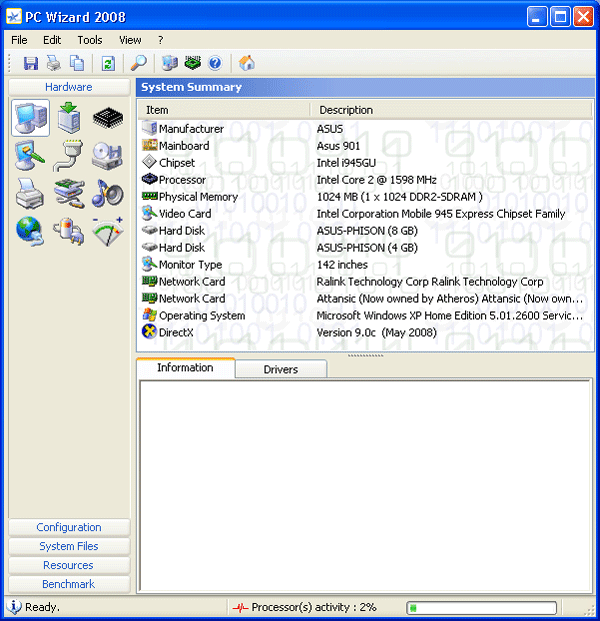600x621 pixels.
Task: Select the Video monitor with brush icon
Action: click(30, 156)
